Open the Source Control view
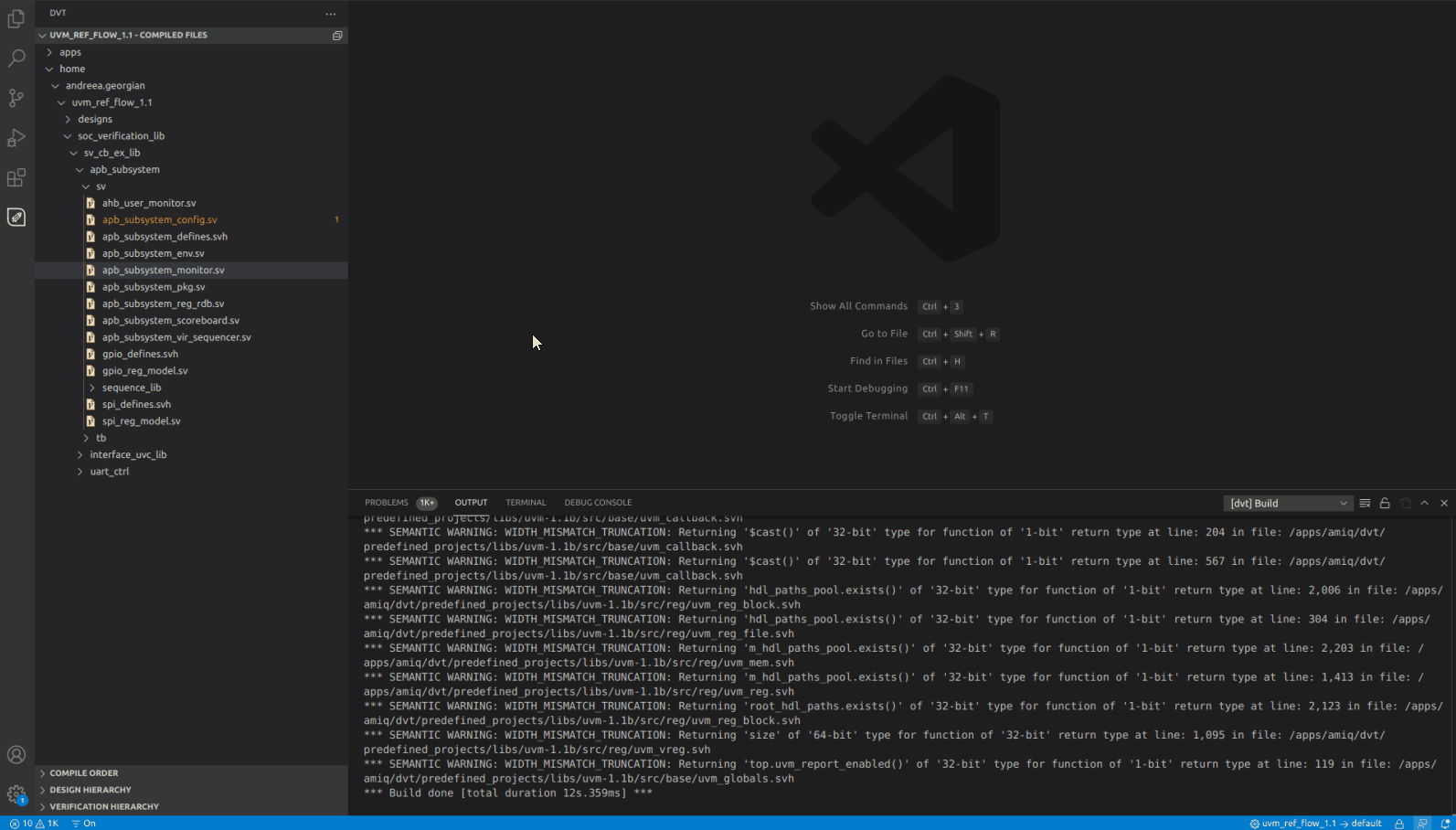Image resolution: width=1456 pixels, height=830 pixels. tap(16, 98)
